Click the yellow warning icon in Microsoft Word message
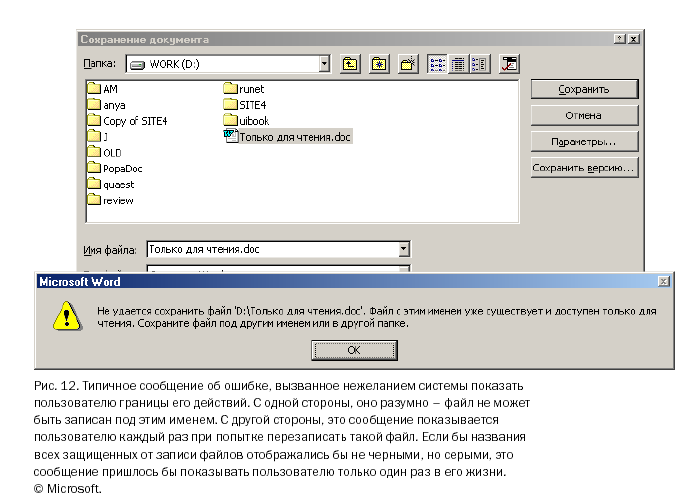This screenshot has height=502, width=688. pyautogui.click(x=67, y=316)
